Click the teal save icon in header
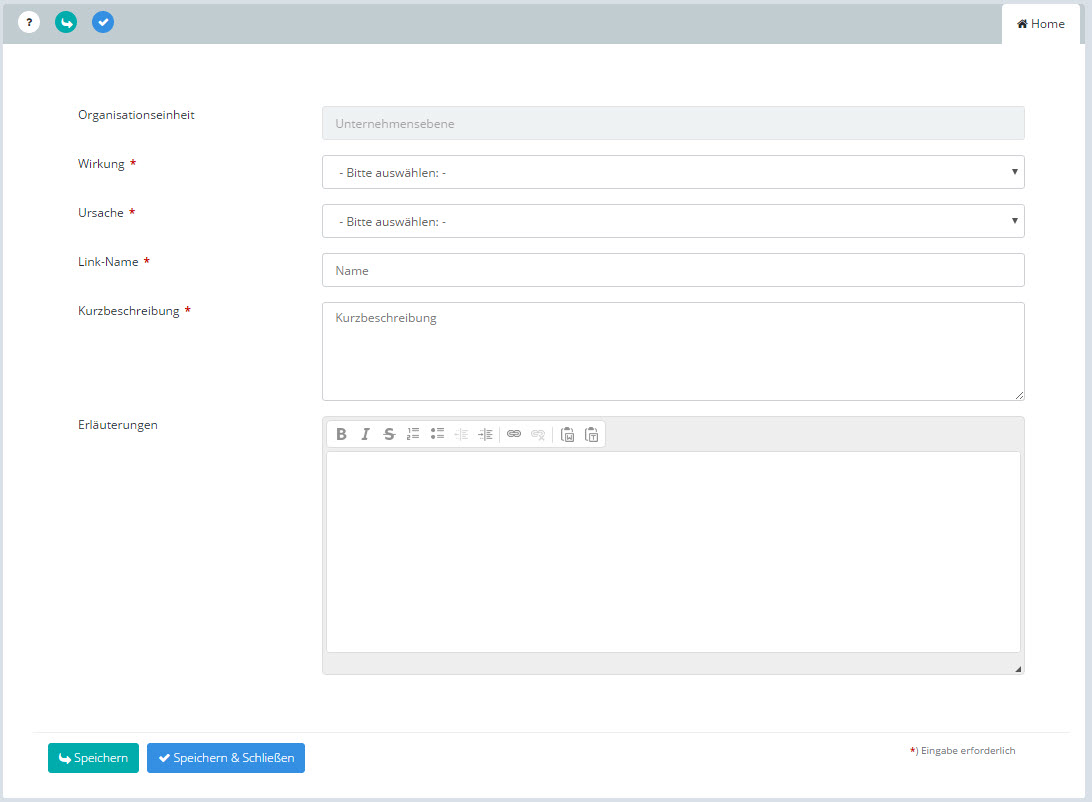The image size is (1092, 802). [66, 22]
